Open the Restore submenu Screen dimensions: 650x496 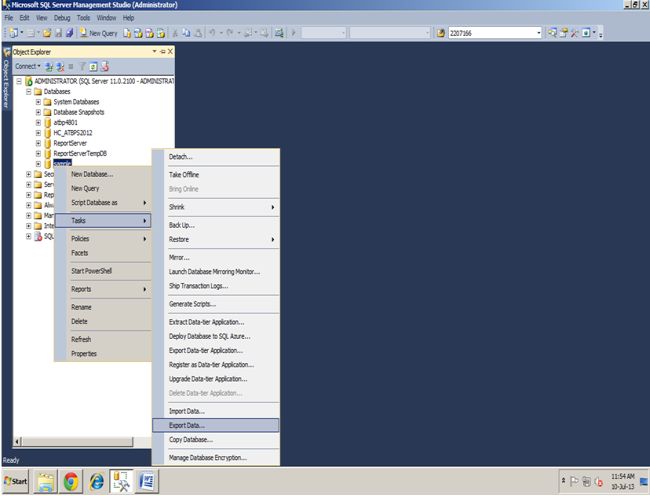216,240
